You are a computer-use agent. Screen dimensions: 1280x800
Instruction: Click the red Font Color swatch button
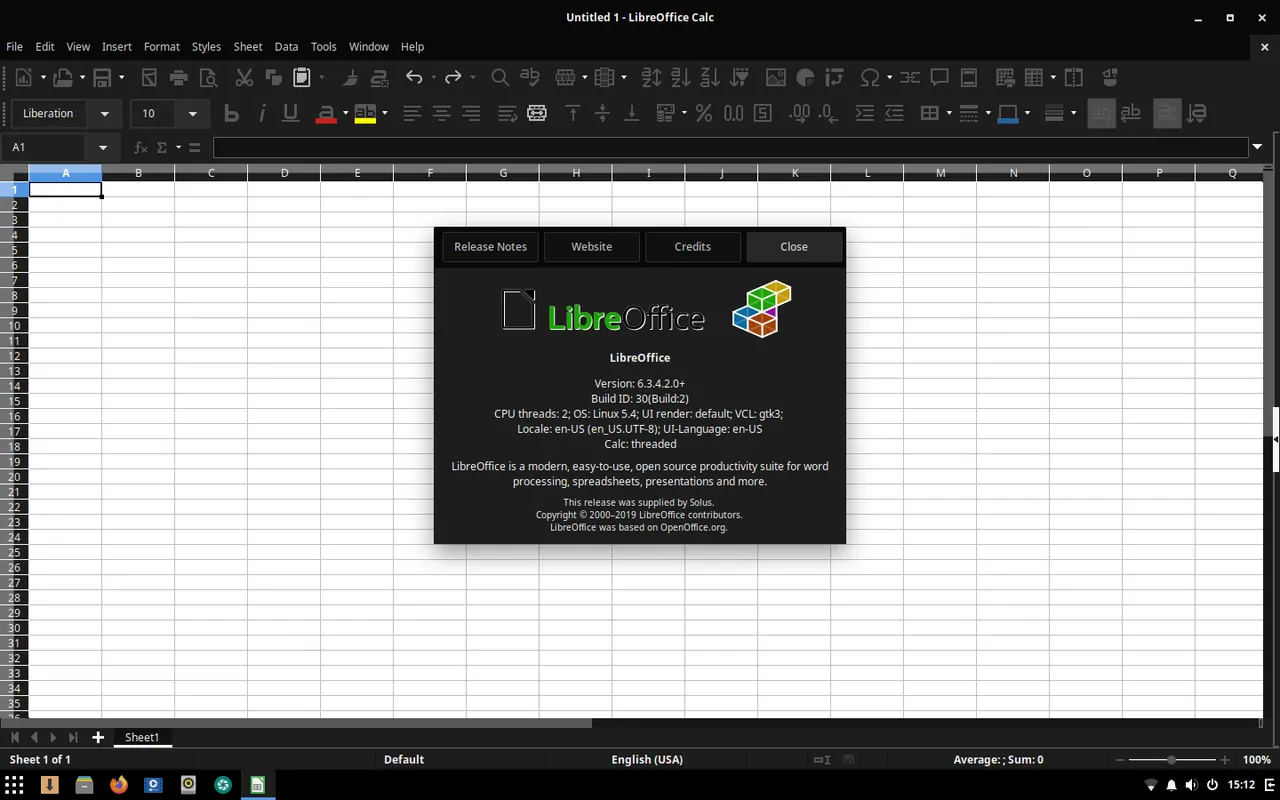click(325, 113)
